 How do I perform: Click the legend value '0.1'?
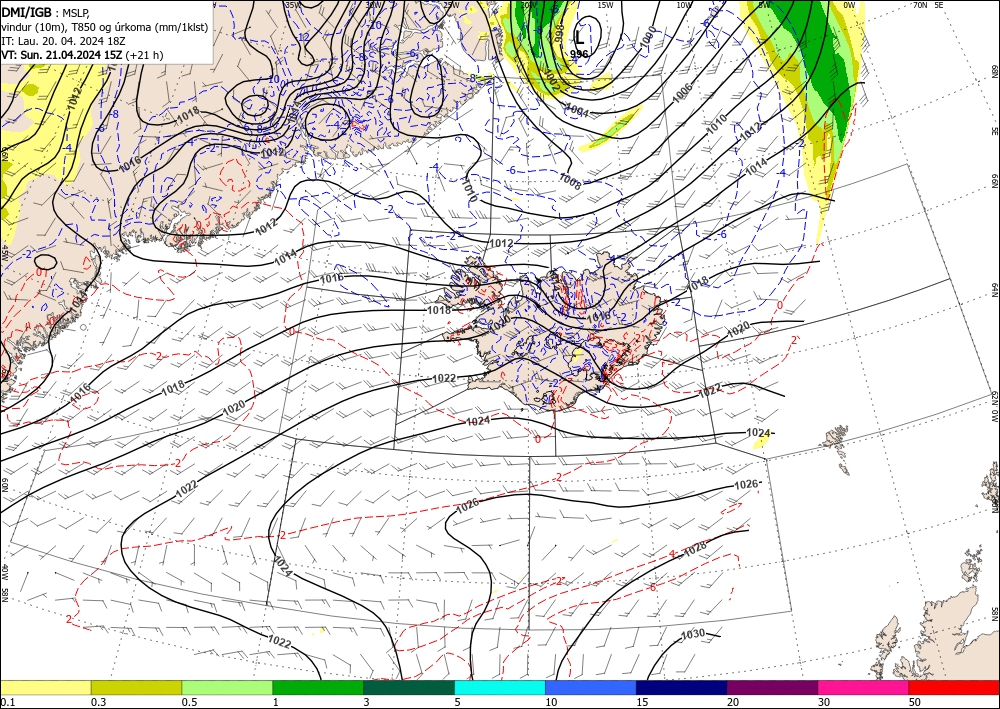click(x=6, y=702)
